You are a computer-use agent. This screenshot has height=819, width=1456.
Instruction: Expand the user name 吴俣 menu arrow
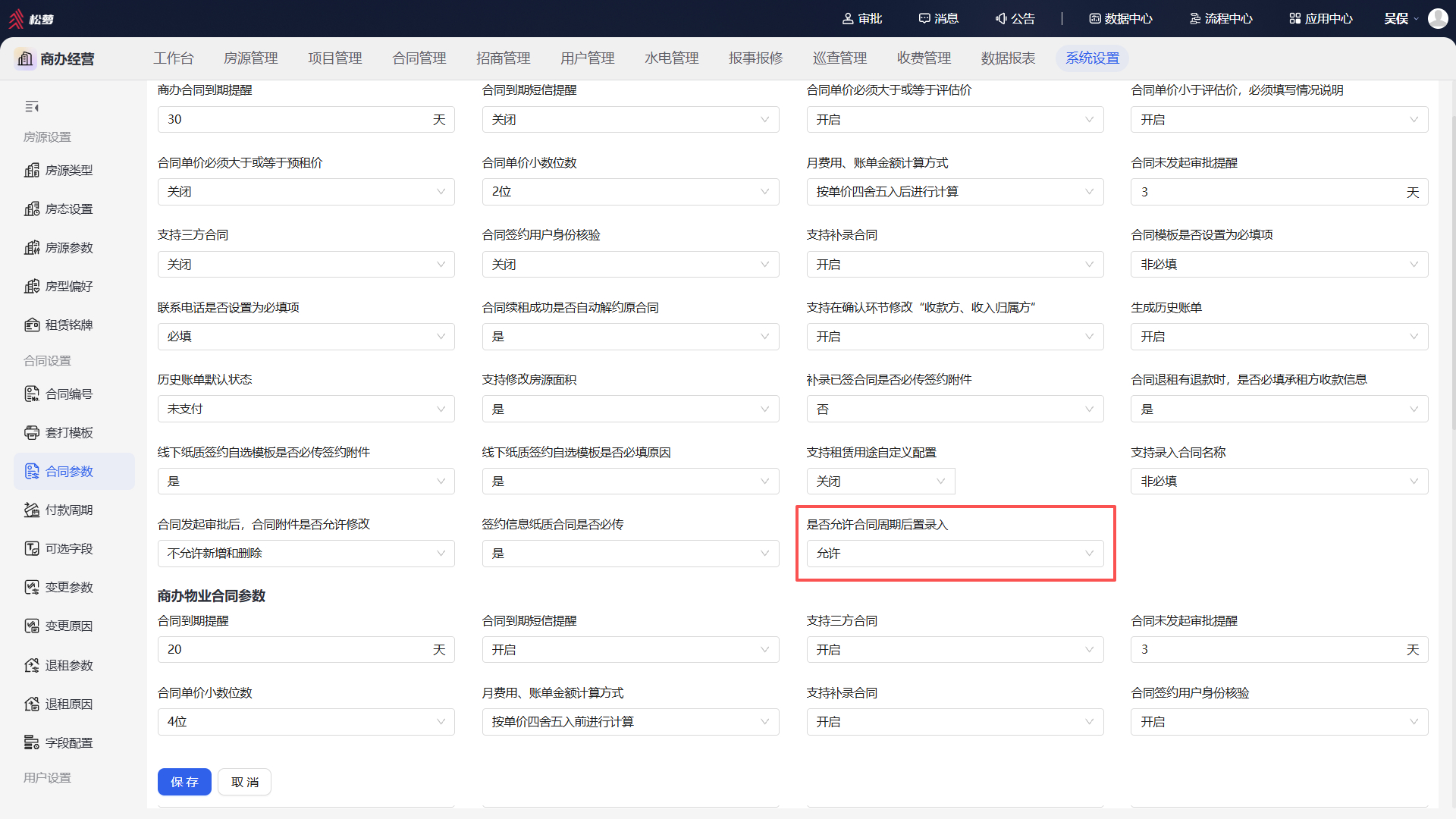click(1416, 19)
